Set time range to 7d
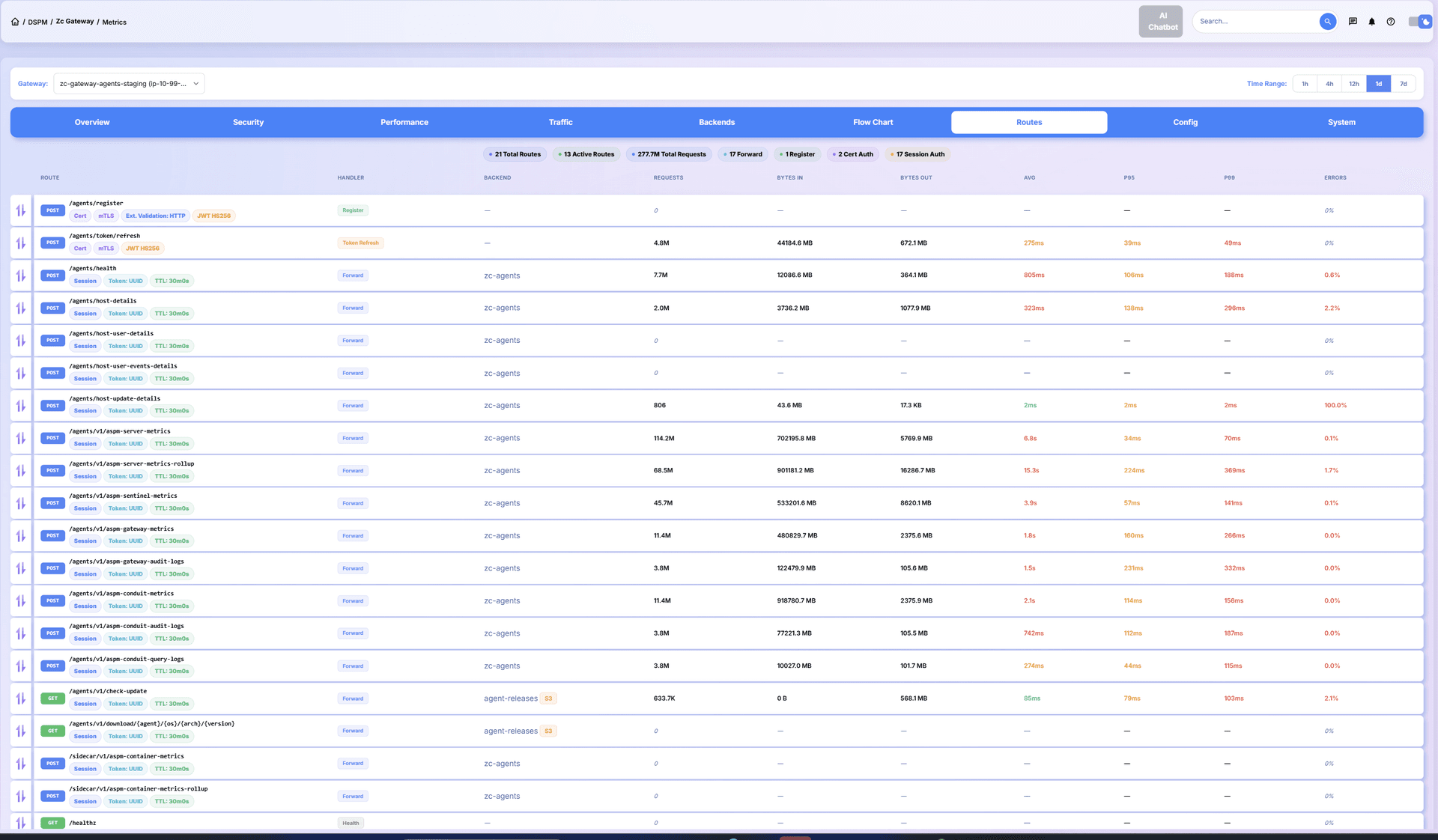1438x840 pixels. click(1404, 84)
